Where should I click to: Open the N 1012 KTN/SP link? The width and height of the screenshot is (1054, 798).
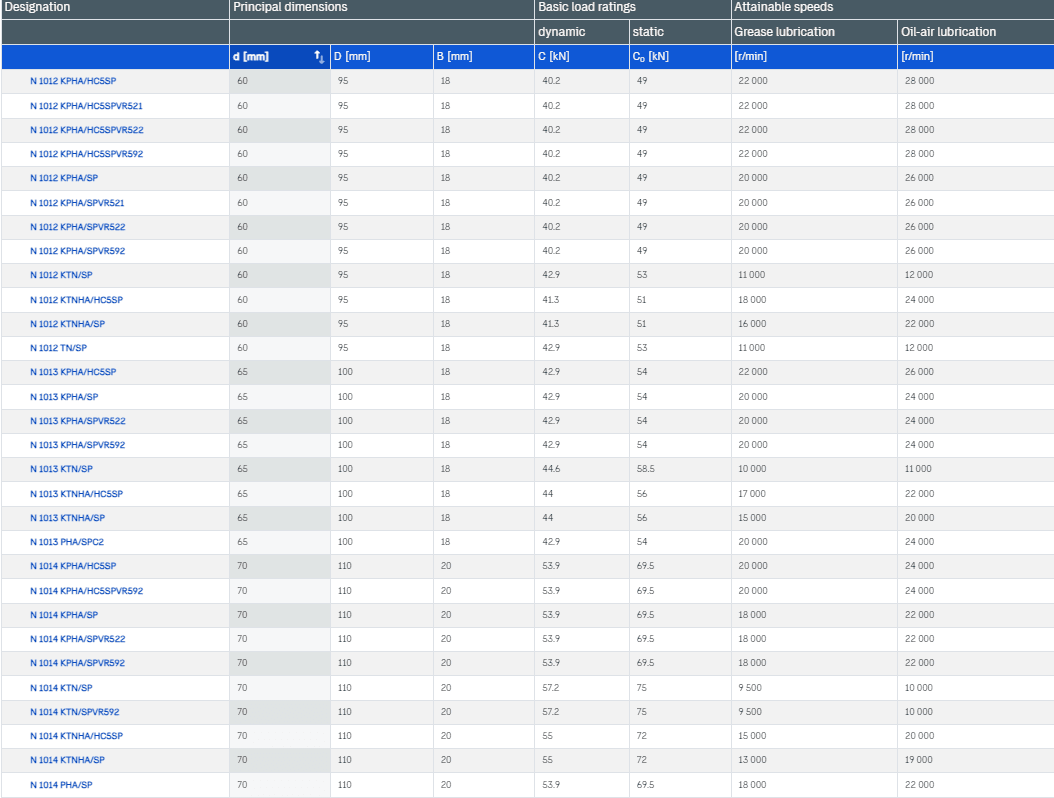tap(61, 275)
